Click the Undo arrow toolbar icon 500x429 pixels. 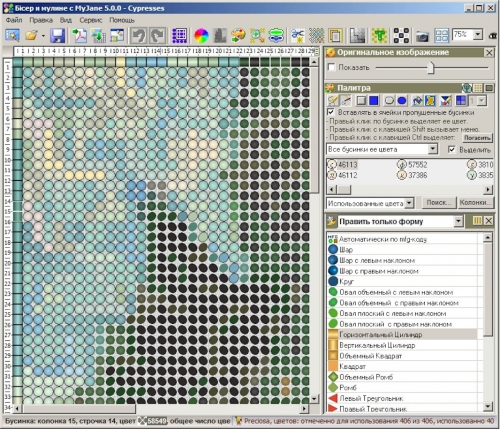138,35
